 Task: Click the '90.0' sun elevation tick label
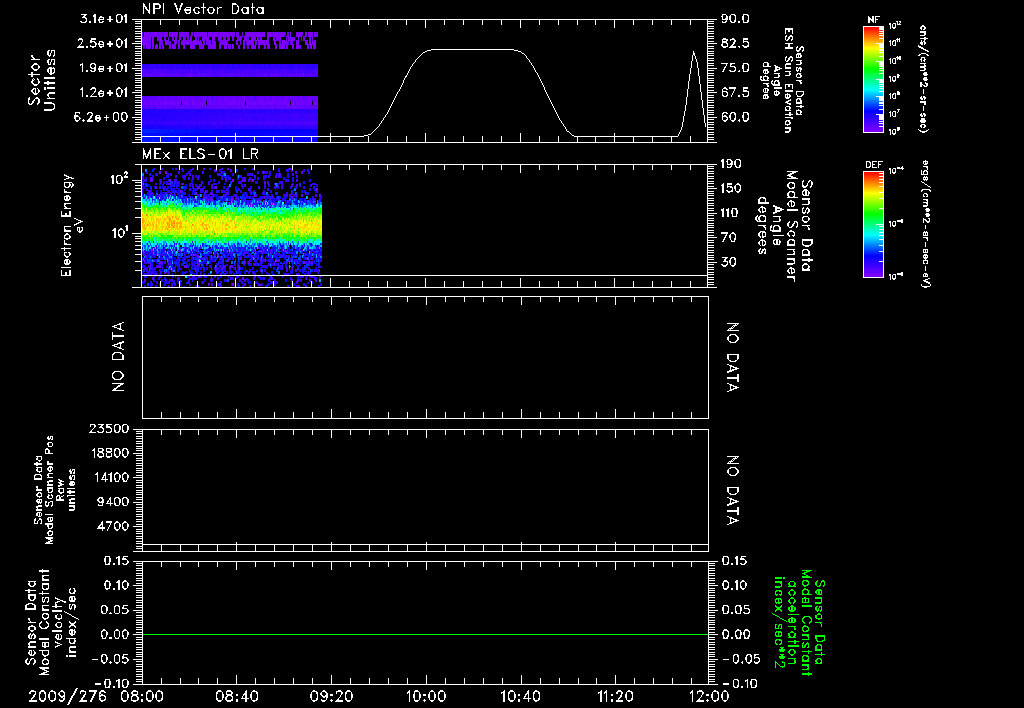click(x=735, y=18)
